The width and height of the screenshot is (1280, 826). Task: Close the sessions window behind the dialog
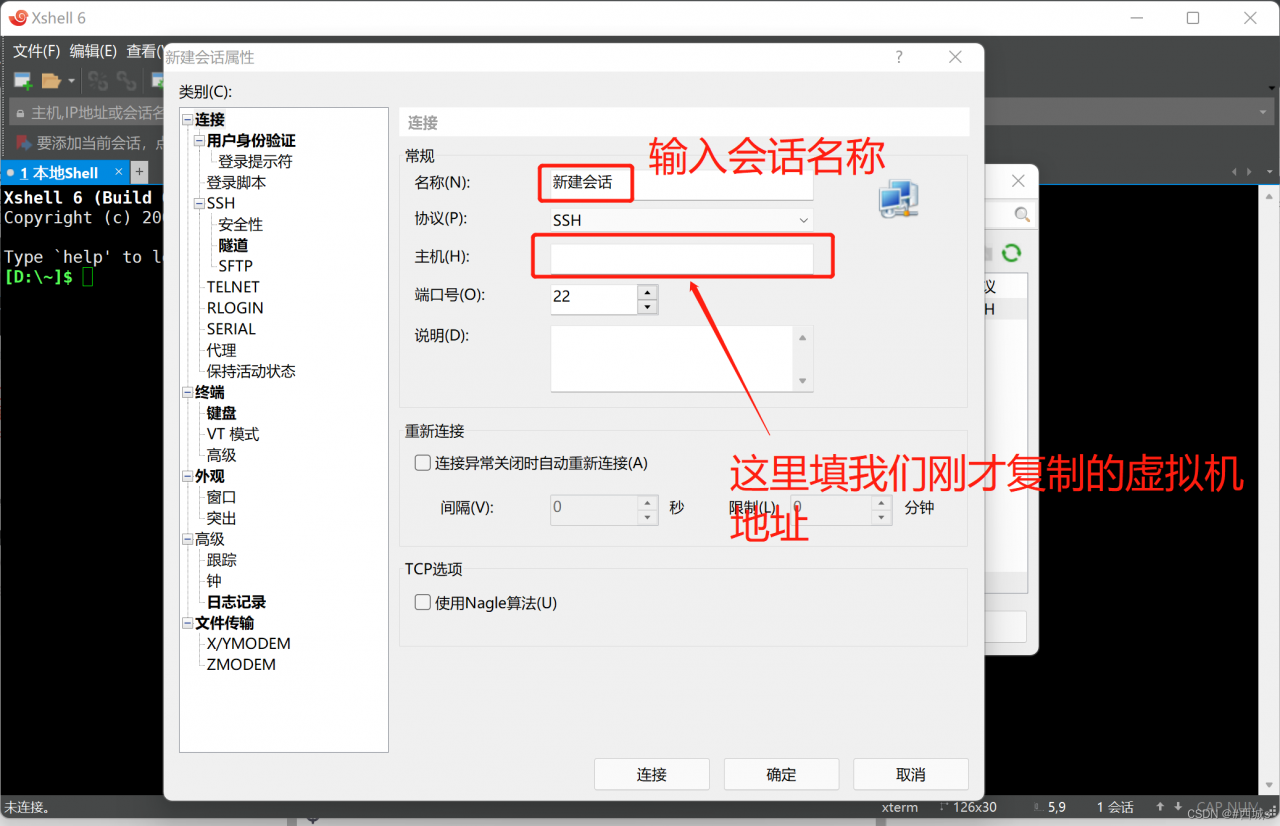[1018, 181]
